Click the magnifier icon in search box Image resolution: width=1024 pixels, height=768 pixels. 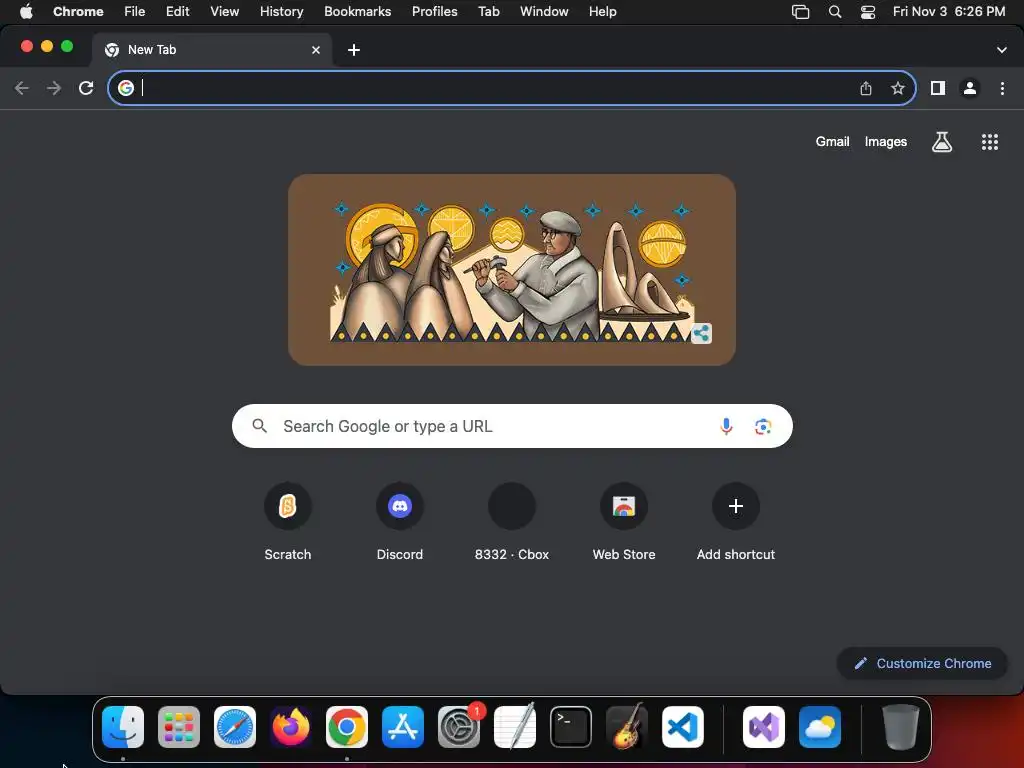[260, 426]
